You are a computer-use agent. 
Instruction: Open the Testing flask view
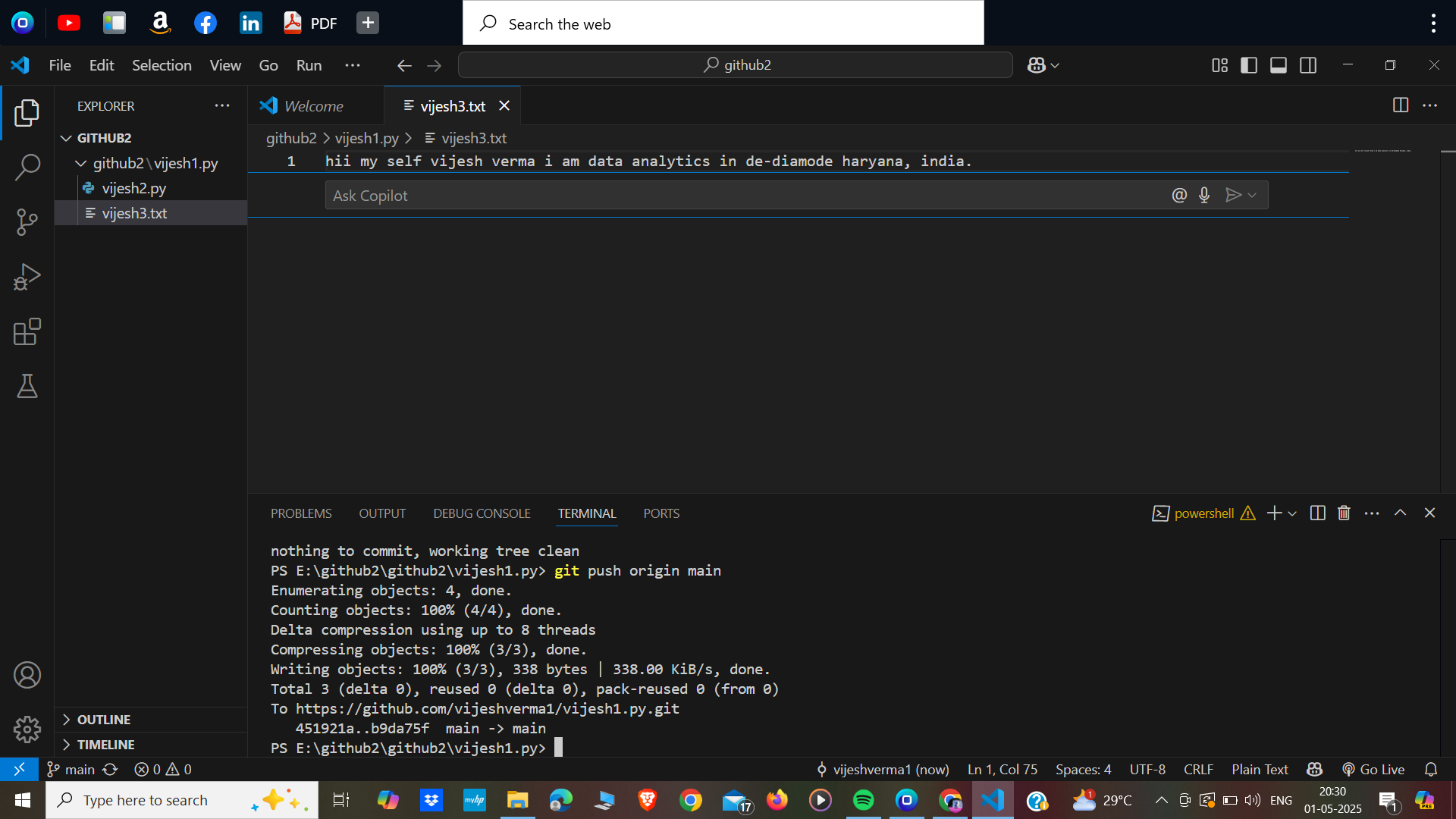(27, 386)
